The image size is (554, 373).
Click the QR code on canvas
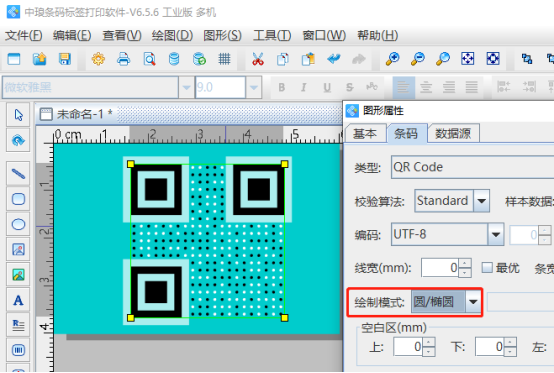(207, 241)
